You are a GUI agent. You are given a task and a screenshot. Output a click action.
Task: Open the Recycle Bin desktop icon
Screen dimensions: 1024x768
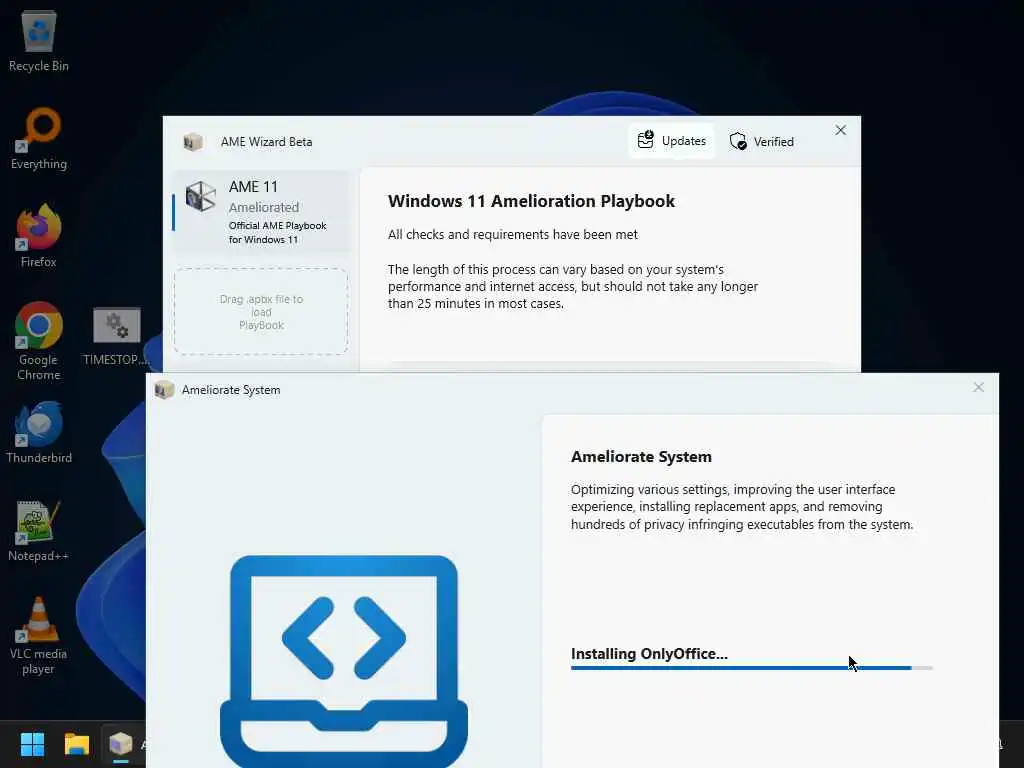point(39,40)
